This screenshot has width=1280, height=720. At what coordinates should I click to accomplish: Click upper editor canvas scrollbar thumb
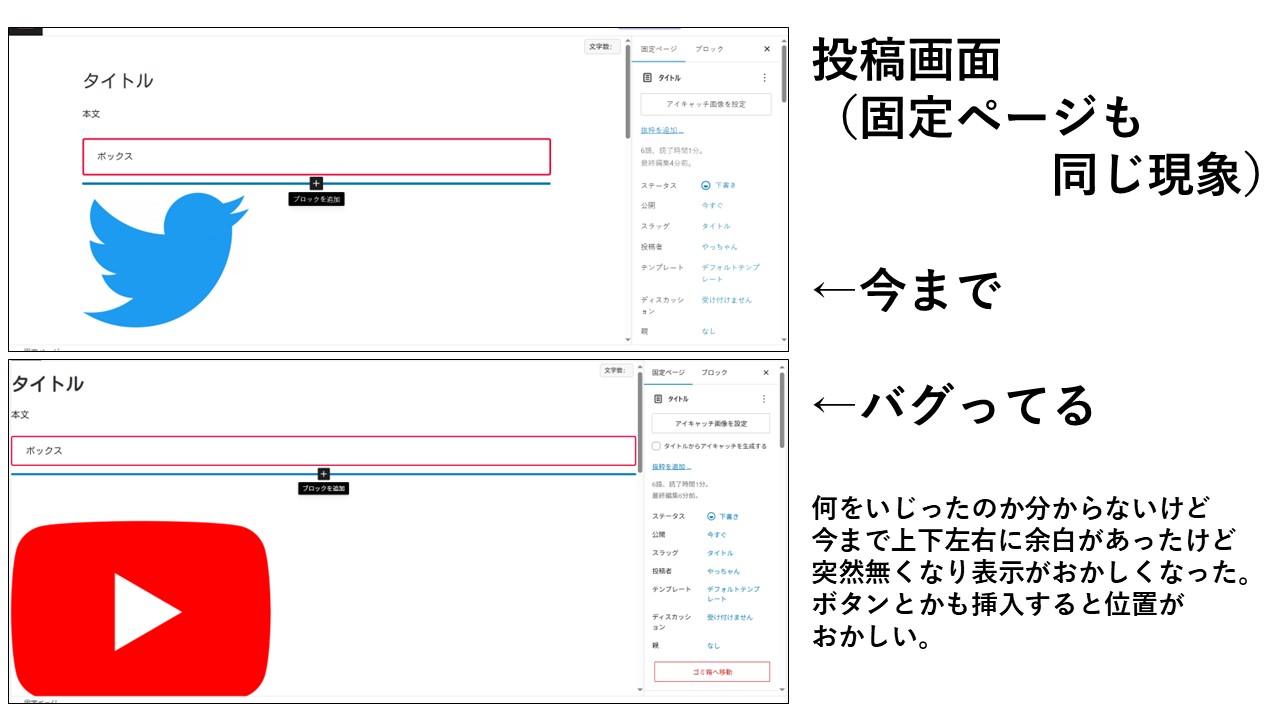627,90
